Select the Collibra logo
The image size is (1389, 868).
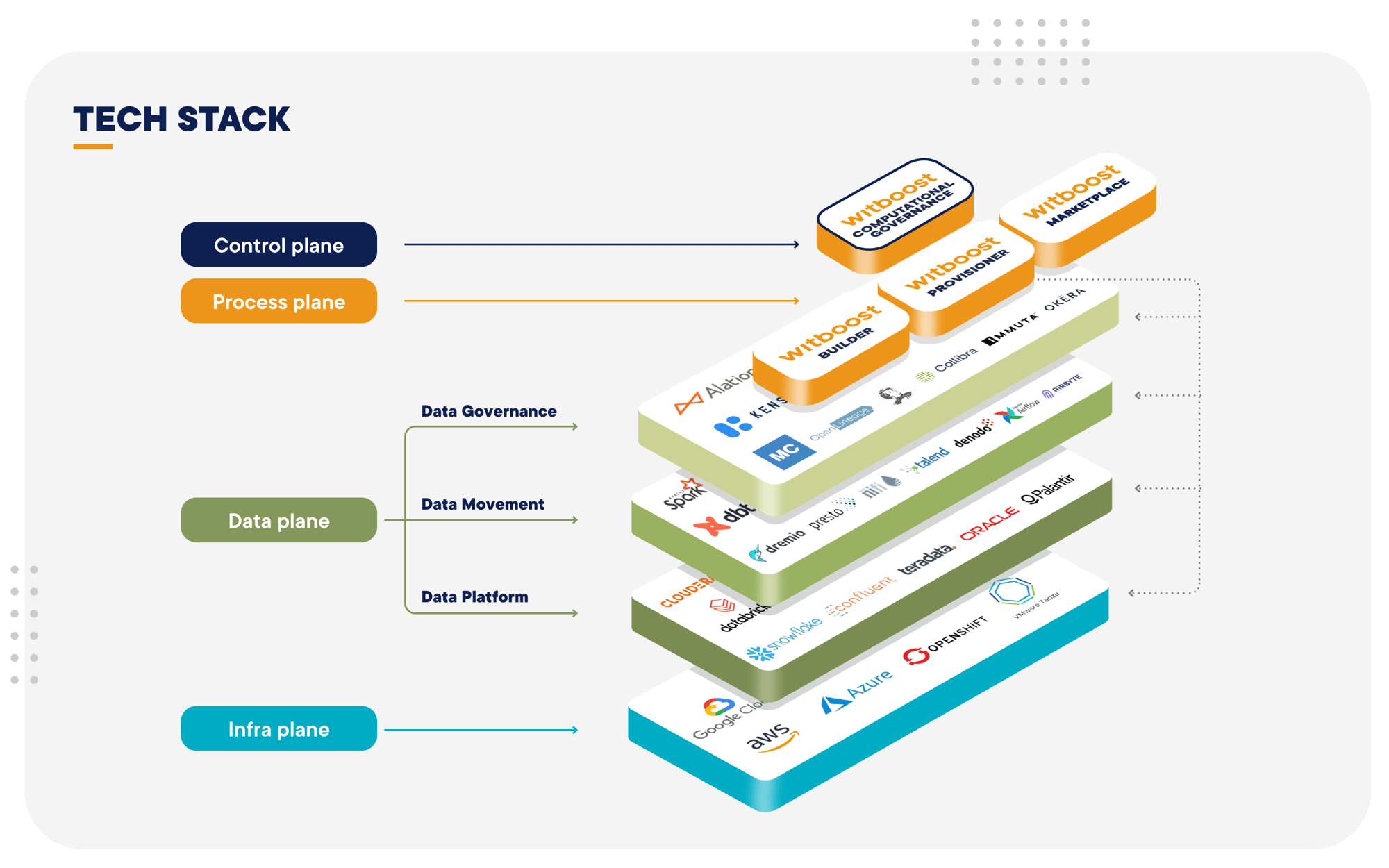[x=946, y=365]
